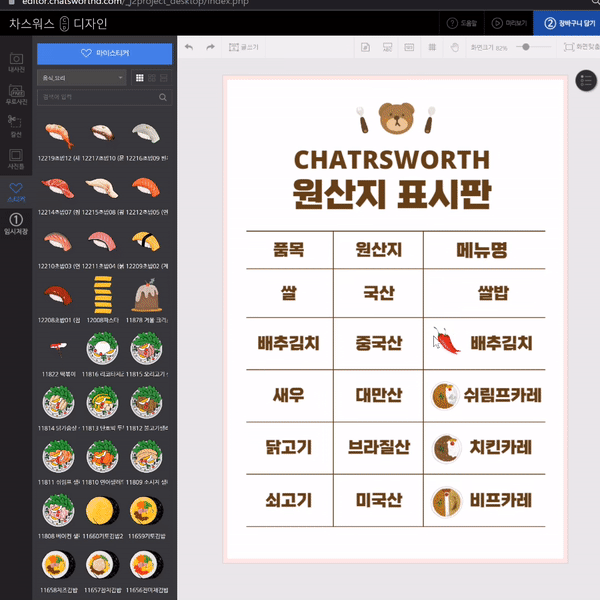The width and height of the screenshot is (600, 600).
Task: Switch sticker list to medium grid view
Action: pyautogui.click(x=152, y=78)
